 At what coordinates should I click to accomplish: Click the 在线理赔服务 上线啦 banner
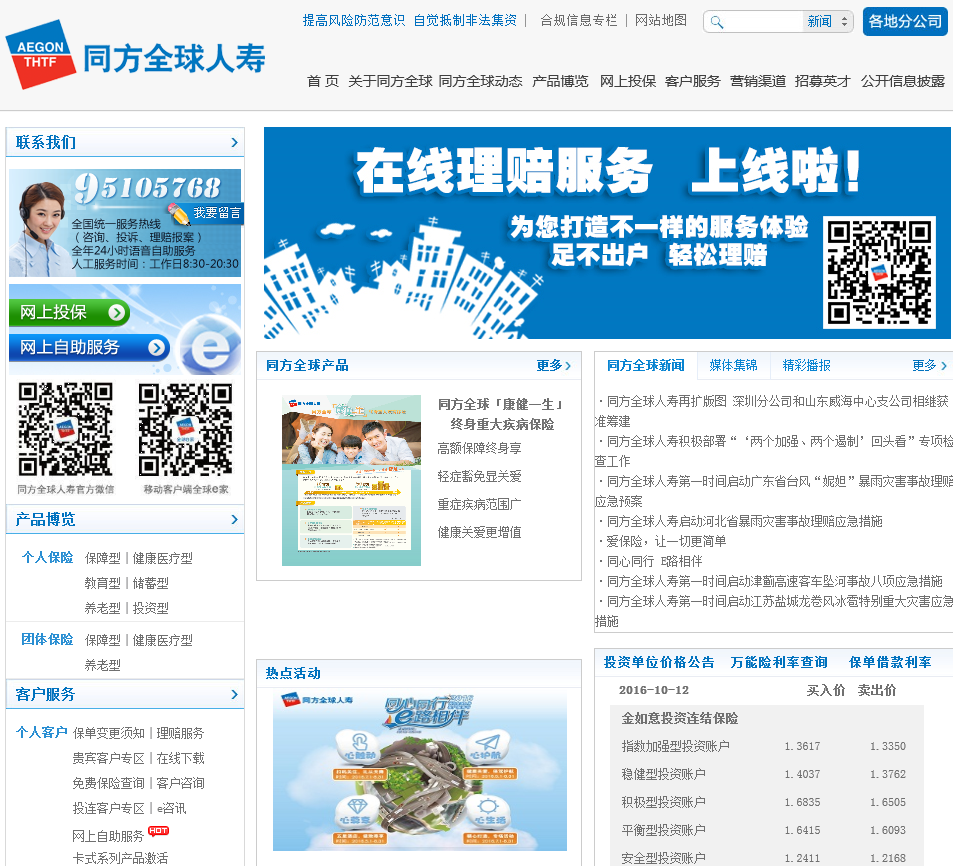(607, 233)
